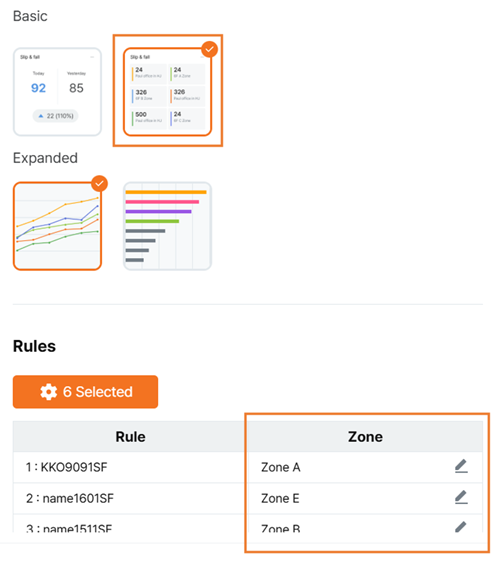Edit the Zone B entry pencil icon
The image size is (500, 562).
coord(461,527)
